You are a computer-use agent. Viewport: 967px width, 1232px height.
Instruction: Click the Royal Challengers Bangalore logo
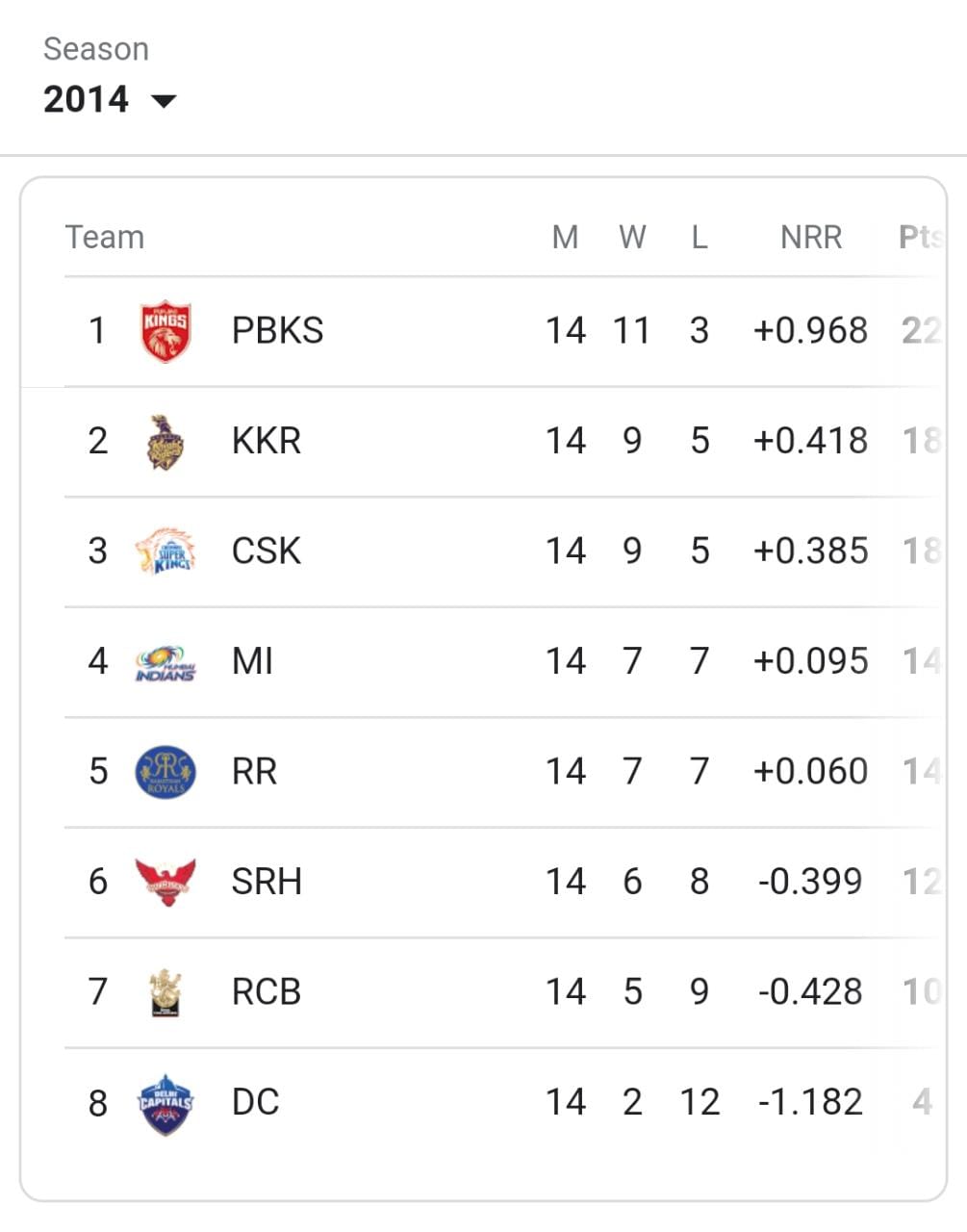pos(165,992)
